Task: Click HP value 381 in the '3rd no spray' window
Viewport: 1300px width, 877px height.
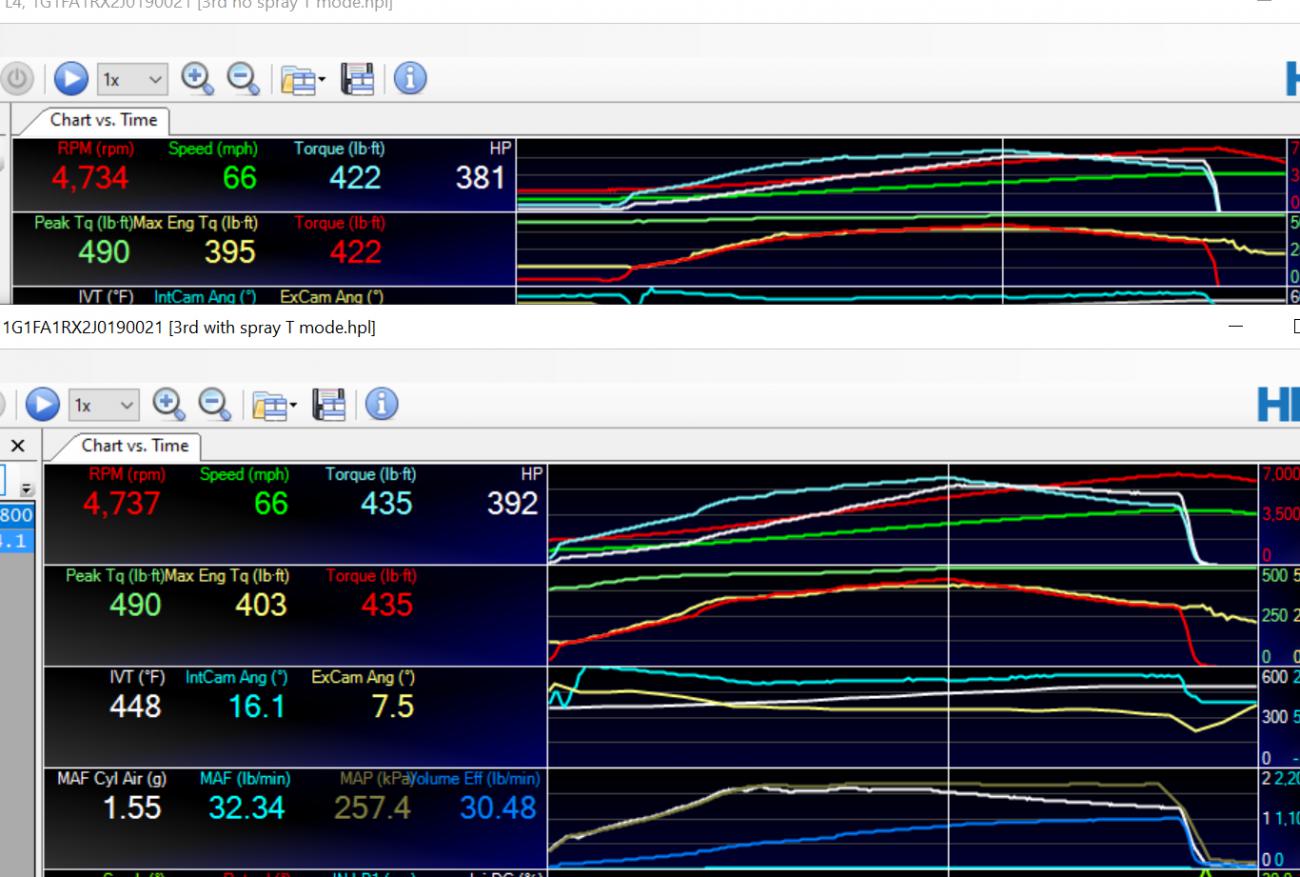Action: tap(481, 178)
